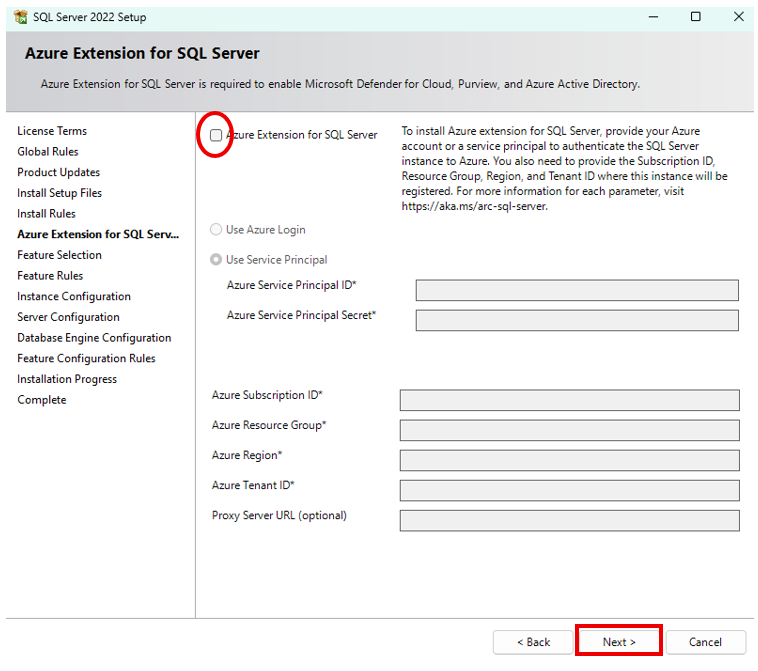The image size is (758, 671).
Task: Click the Azure Subscription ID field
Action: [x=569, y=400]
